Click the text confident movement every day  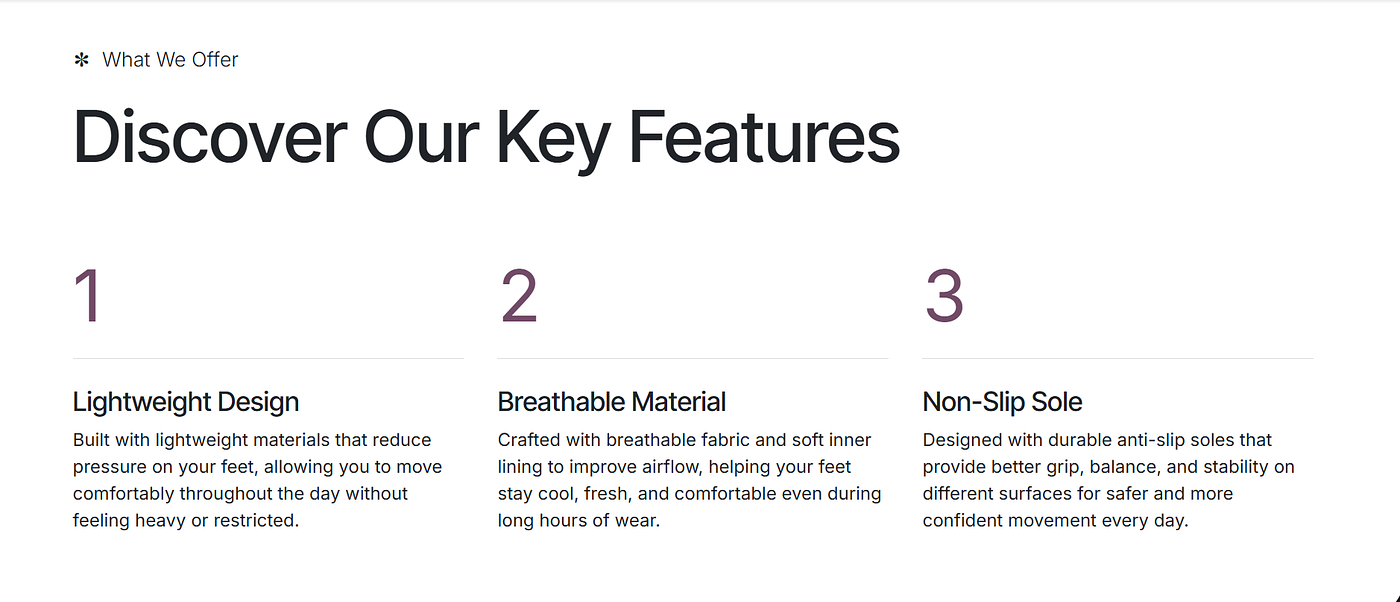pyautogui.click(x=1055, y=521)
